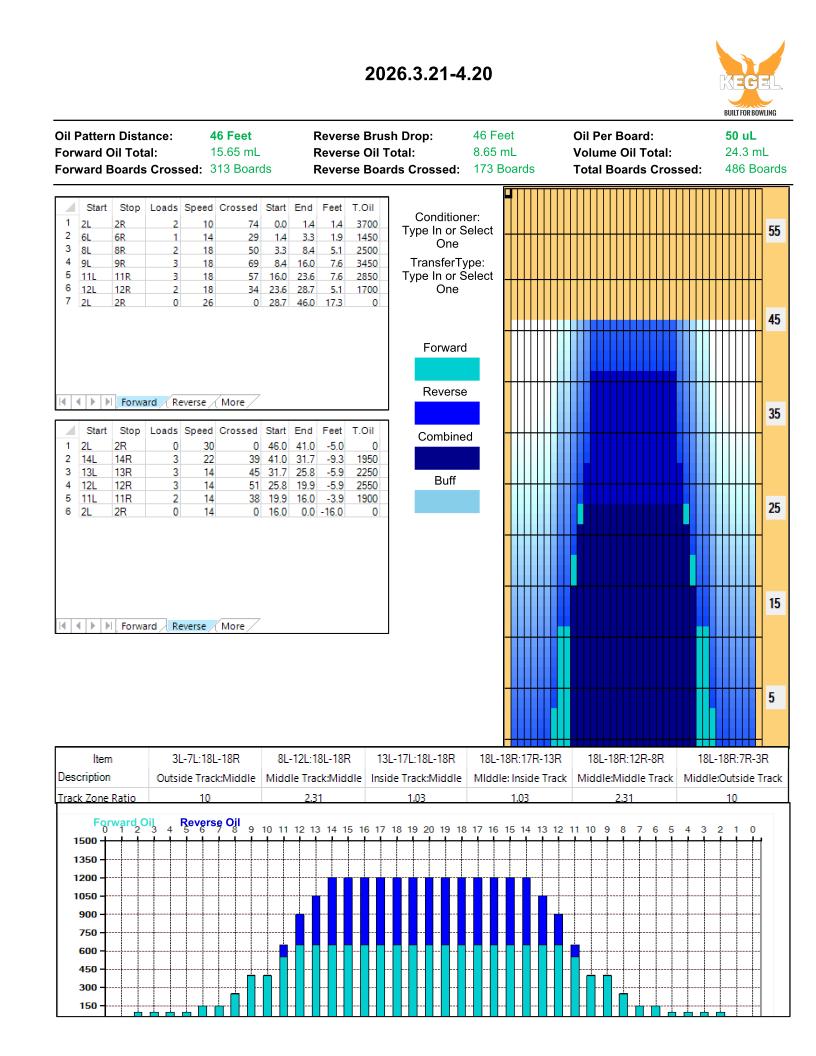Click small square marker atop lane graphic

[x=509, y=192]
